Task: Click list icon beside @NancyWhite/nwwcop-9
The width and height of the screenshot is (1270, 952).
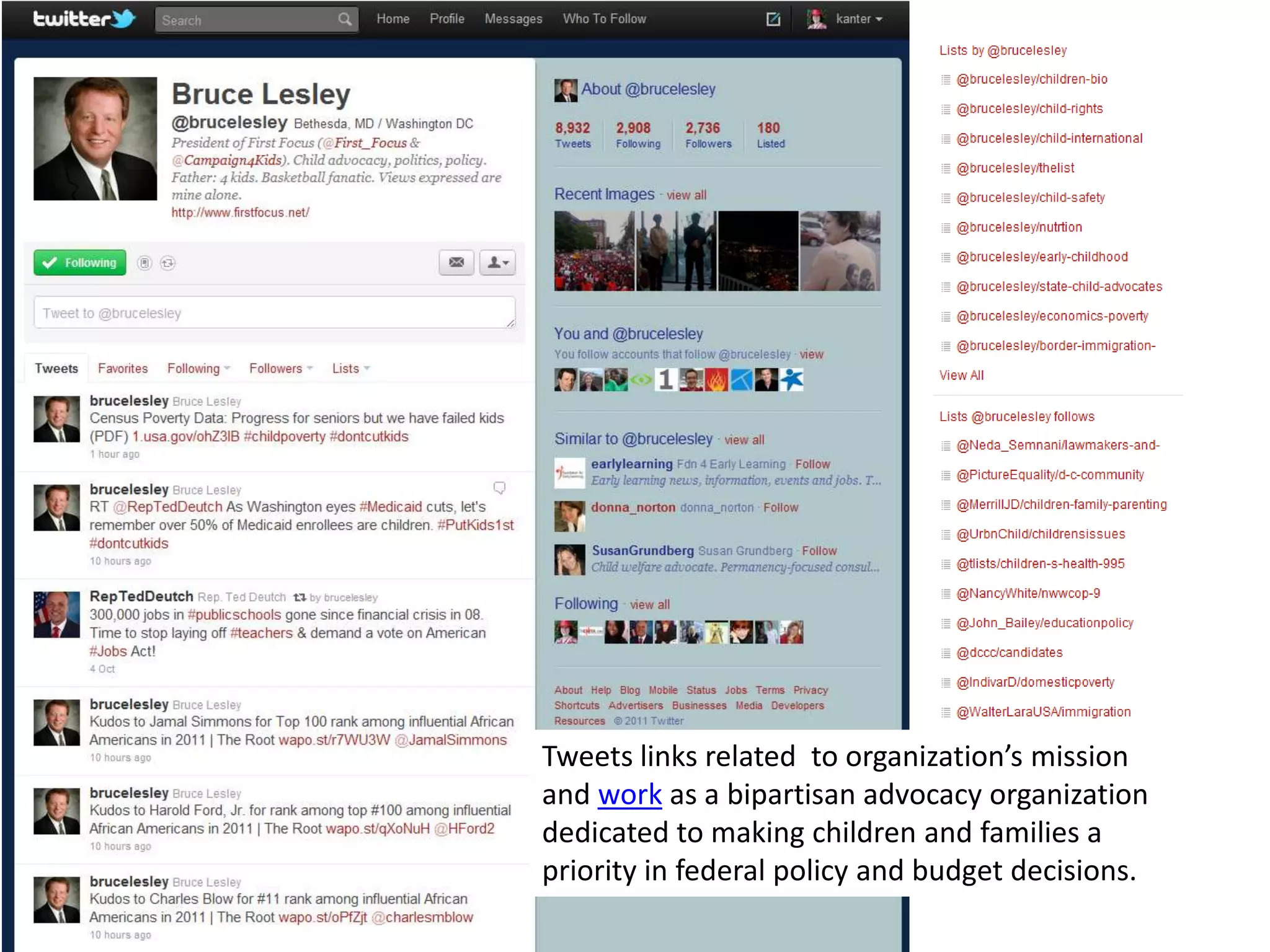Action: click(x=946, y=594)
